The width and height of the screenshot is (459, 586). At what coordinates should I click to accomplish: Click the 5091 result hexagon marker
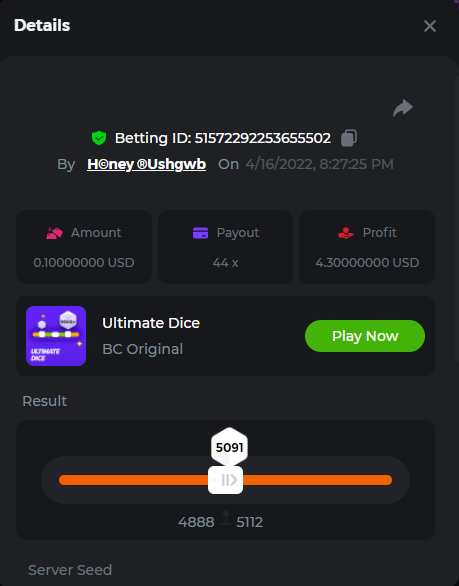pos(230,447)
